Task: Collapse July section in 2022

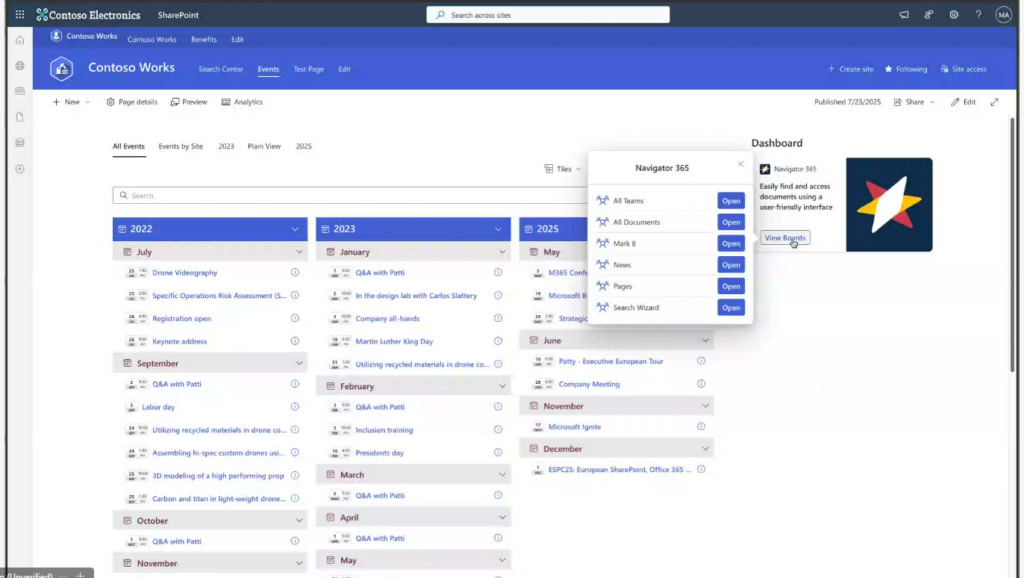Action: (298, 252)
